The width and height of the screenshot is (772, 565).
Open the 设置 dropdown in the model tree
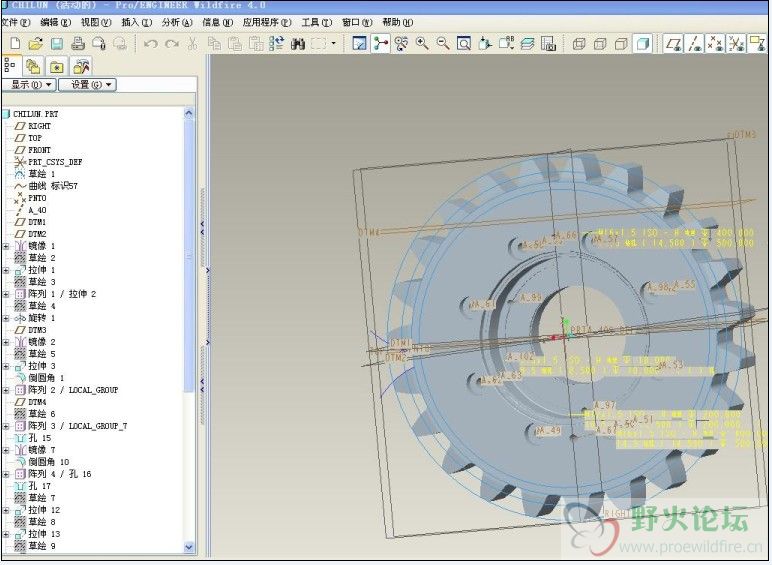click(88, 85)
